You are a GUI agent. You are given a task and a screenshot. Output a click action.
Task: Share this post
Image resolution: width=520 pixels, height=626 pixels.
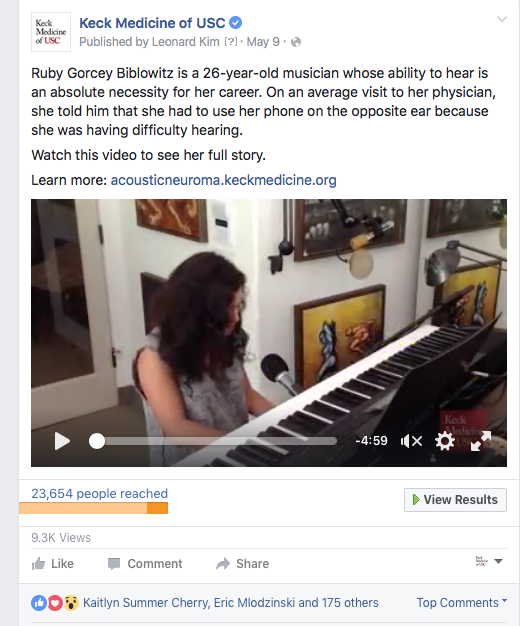[242, 564]
